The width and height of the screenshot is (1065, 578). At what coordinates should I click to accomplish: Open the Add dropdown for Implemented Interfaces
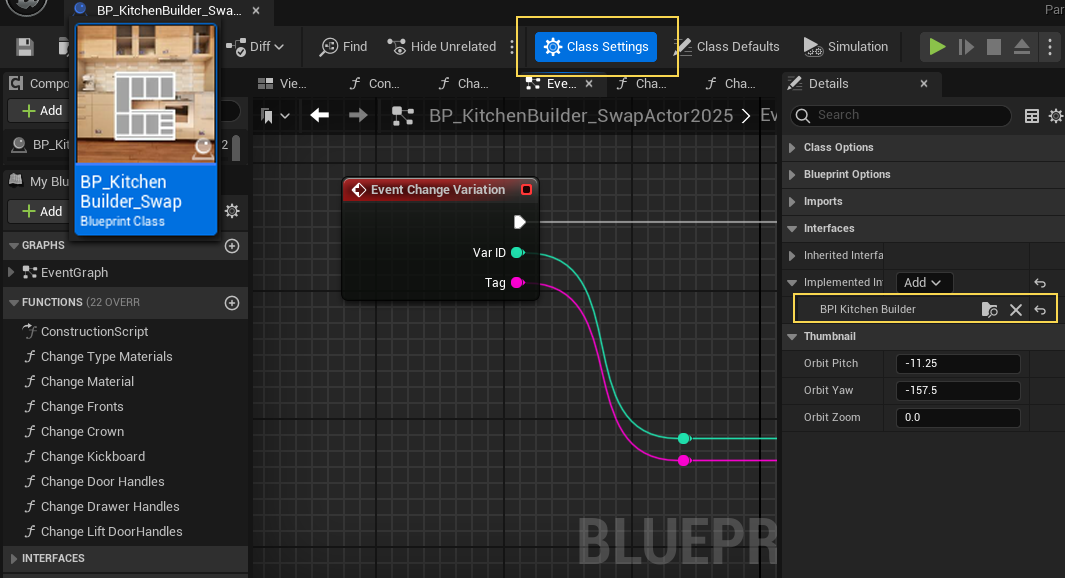point(924,283)
